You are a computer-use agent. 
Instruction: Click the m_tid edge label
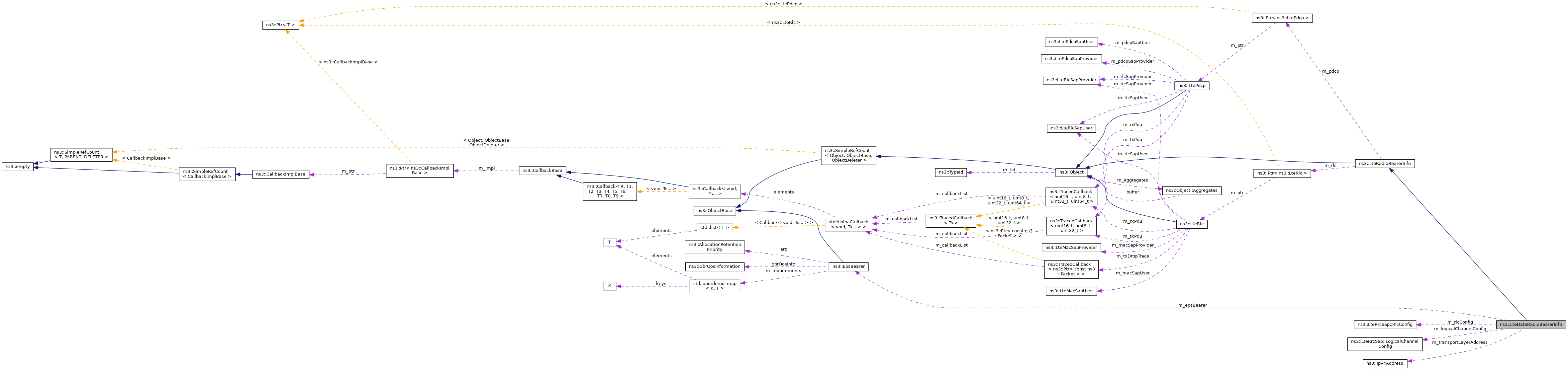click(x=1009, y=170)
